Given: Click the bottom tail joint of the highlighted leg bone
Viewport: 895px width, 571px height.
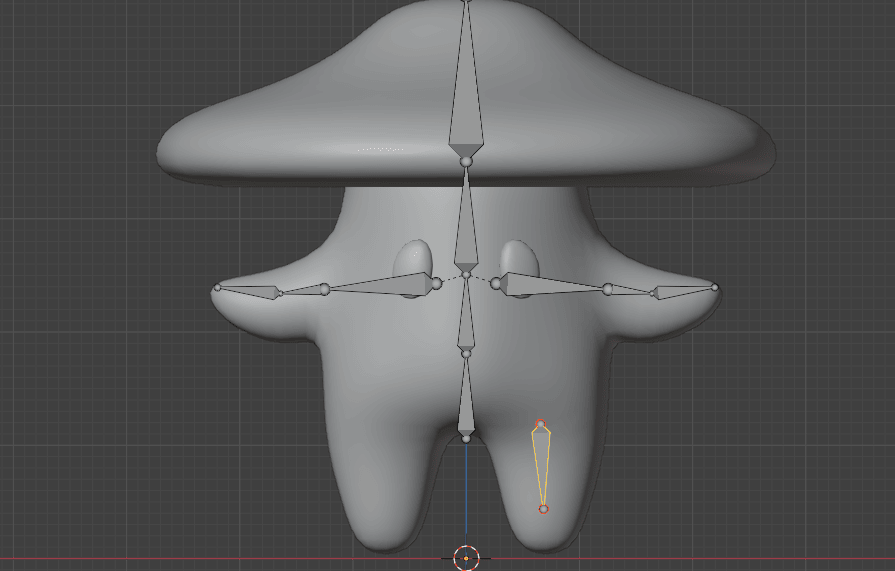Looking at the screenshot, I should coord(544,509).
